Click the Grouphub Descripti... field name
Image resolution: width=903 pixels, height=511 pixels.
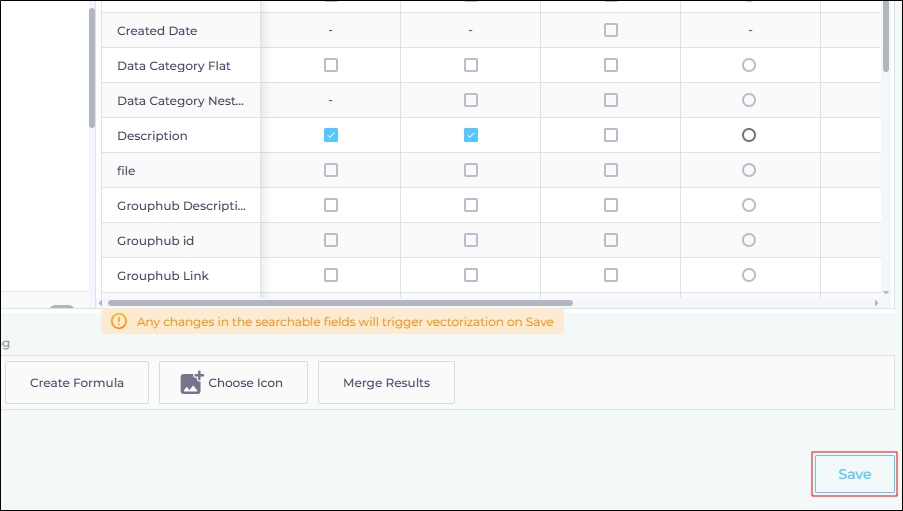click(x=181, y=205)
